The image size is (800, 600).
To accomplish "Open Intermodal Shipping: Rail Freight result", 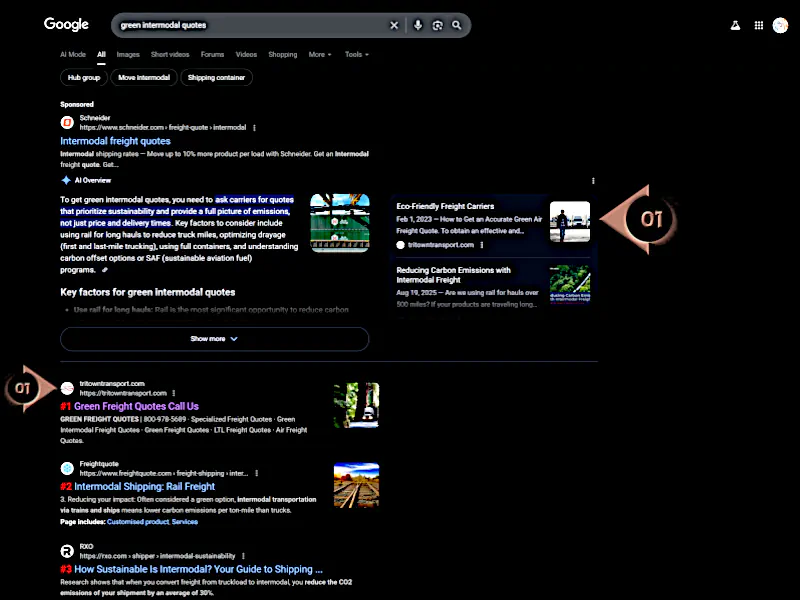I will [x=144, y=487].
